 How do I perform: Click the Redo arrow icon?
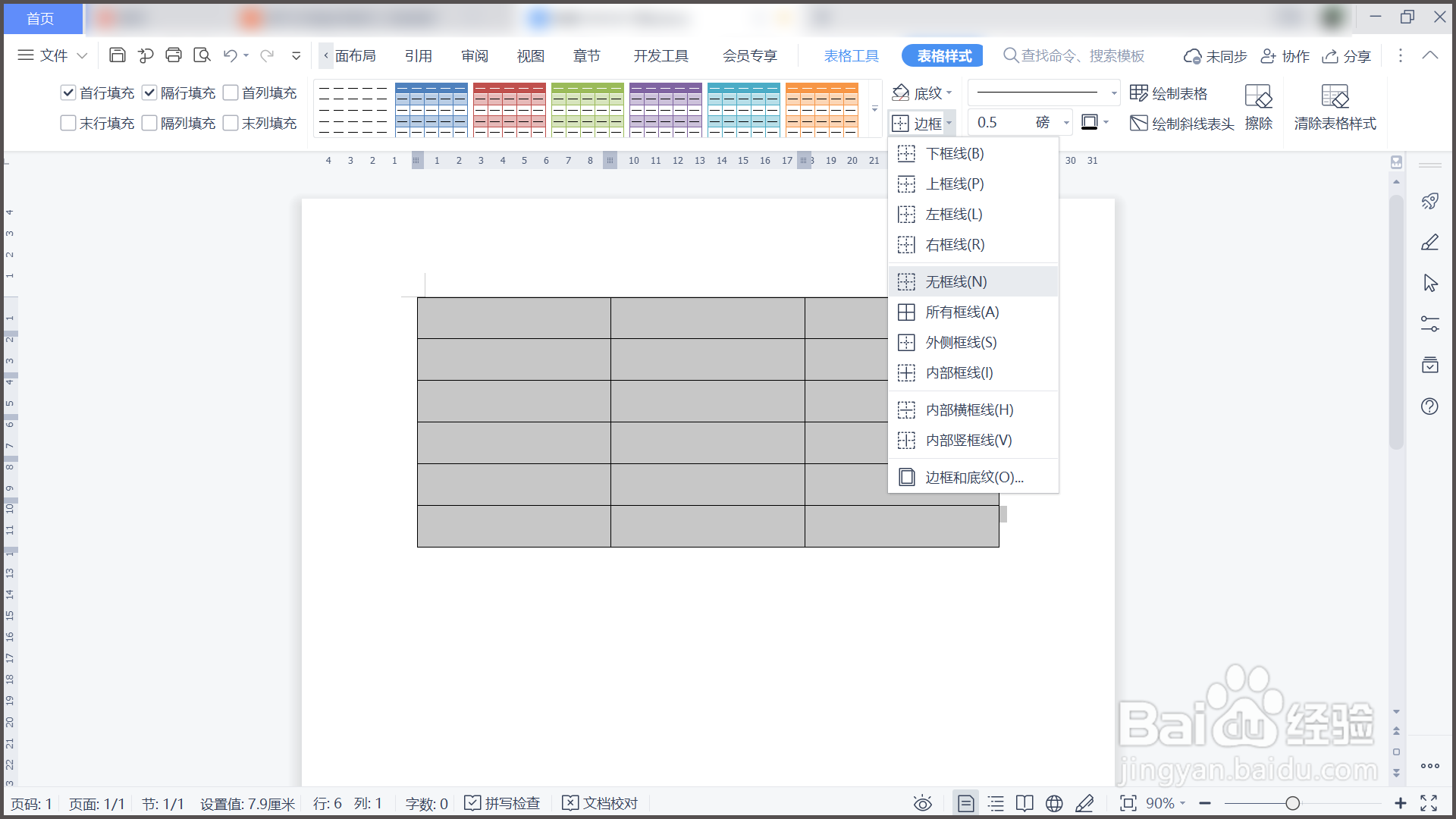coord(267,55)
